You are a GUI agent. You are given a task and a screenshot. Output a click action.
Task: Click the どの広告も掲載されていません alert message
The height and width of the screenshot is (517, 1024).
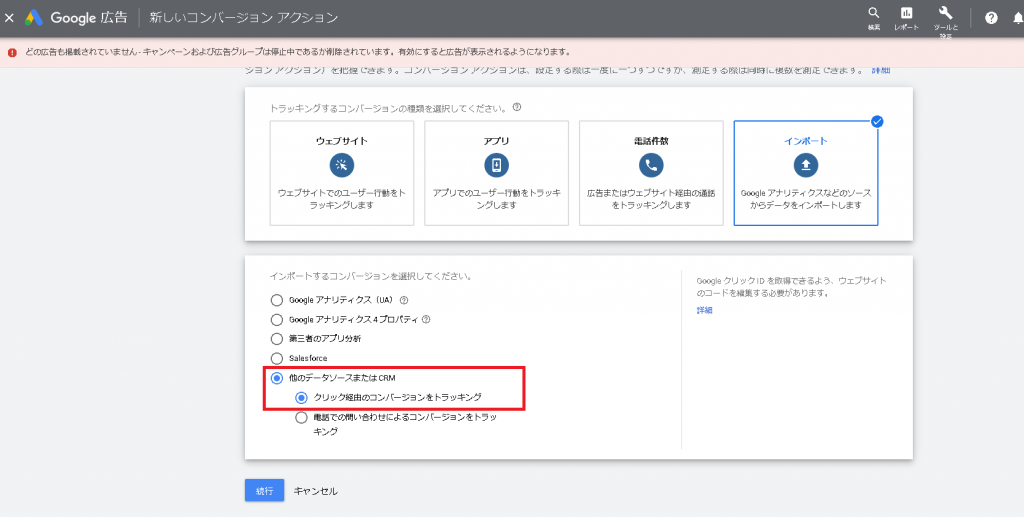[x=298, y=52]
